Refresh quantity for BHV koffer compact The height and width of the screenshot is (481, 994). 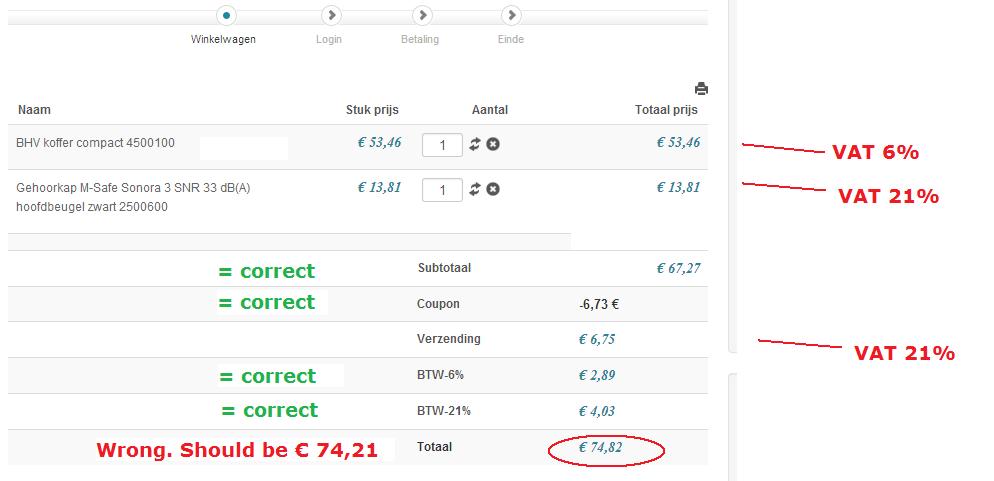475,144
